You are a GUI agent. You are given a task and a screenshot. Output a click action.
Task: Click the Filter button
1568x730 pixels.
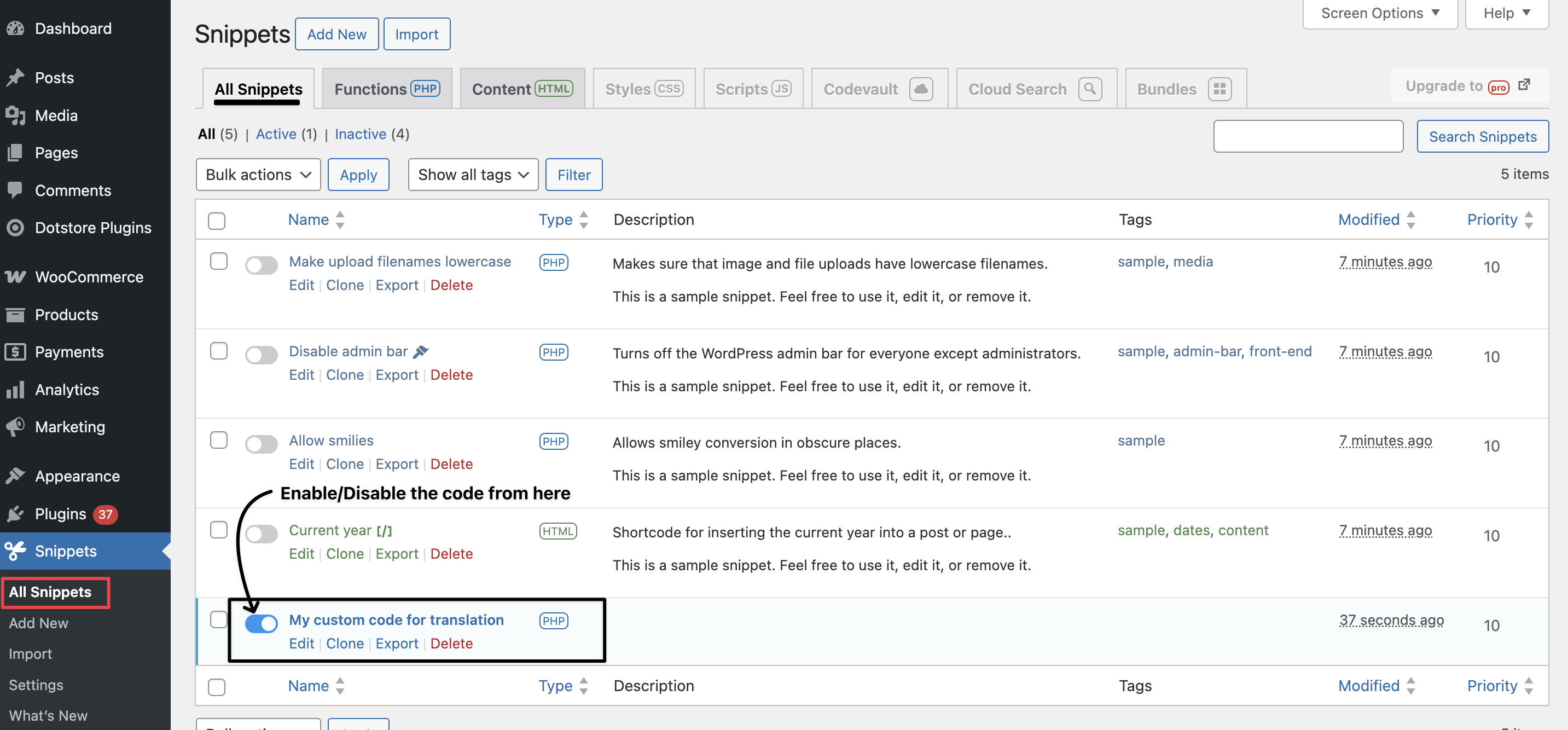click(x=574, y=175)
